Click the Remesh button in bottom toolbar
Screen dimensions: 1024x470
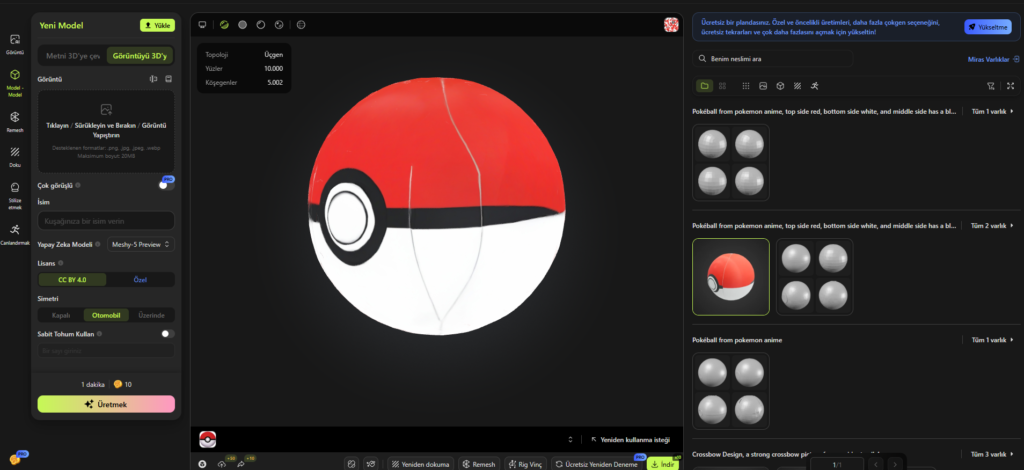[x=479, y=464]
